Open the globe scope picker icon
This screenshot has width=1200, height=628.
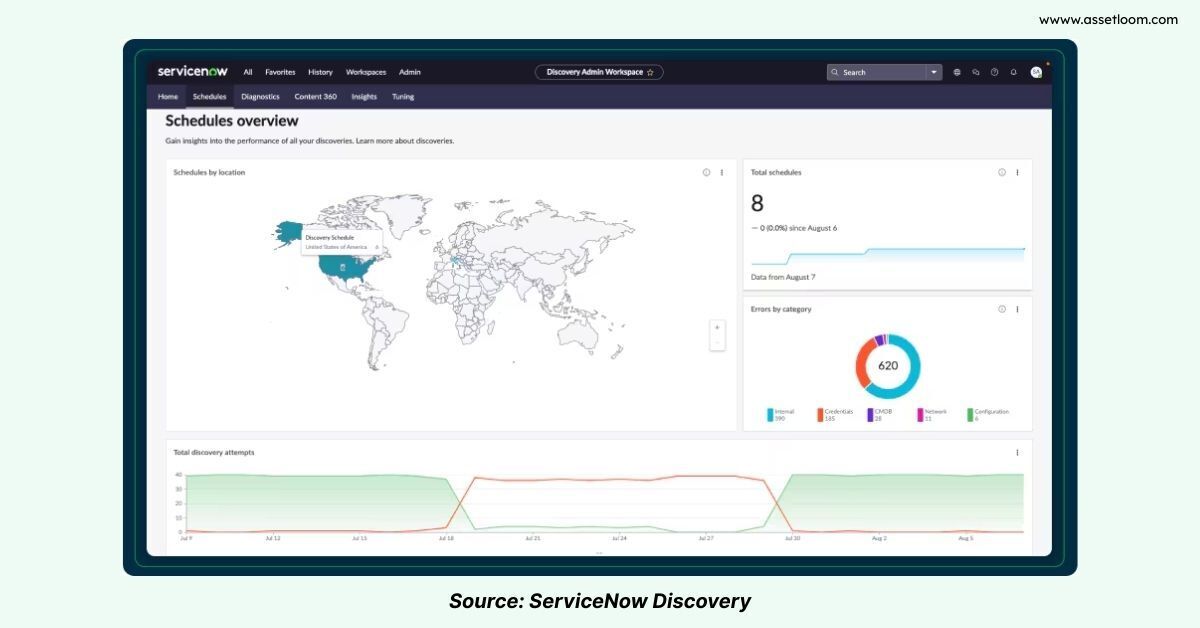[x=957, y=72]
